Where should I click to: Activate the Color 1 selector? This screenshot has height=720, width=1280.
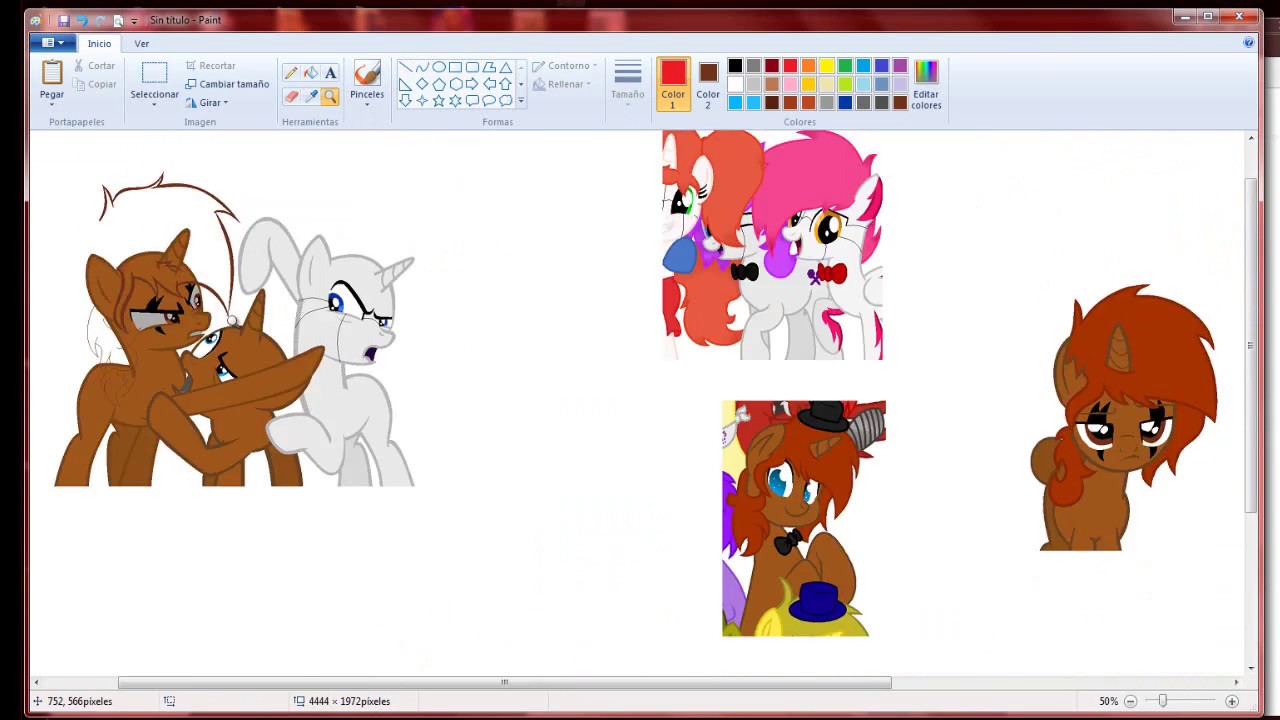tap(673, 83)
